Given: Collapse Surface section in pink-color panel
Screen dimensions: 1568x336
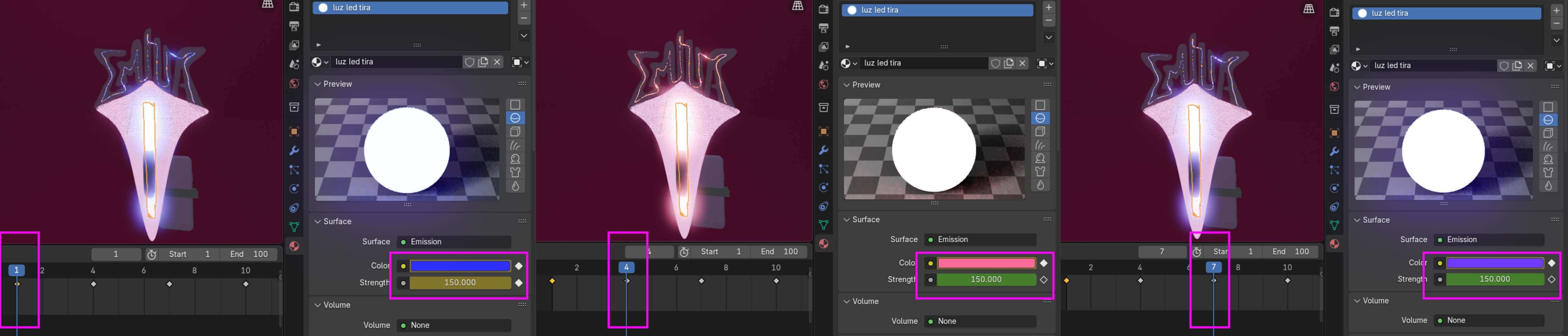Looking at the screenshot, I should [862, 219].
